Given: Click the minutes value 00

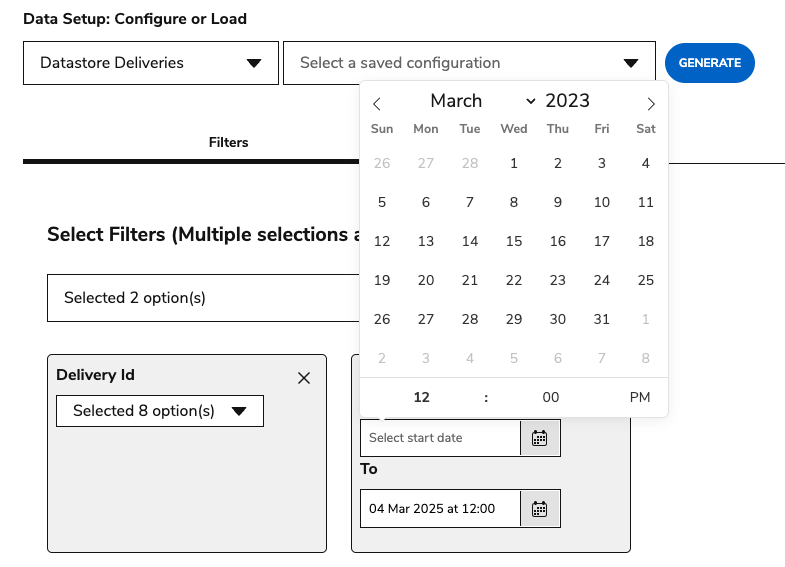Looking at the screenshot, I should pos(551,397).
